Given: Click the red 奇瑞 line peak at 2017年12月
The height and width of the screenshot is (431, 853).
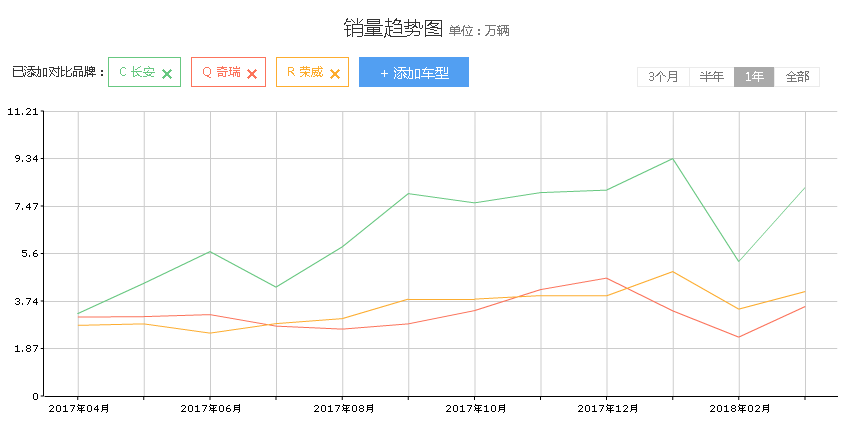Looking at the screenshot, I should coord(606,278).
